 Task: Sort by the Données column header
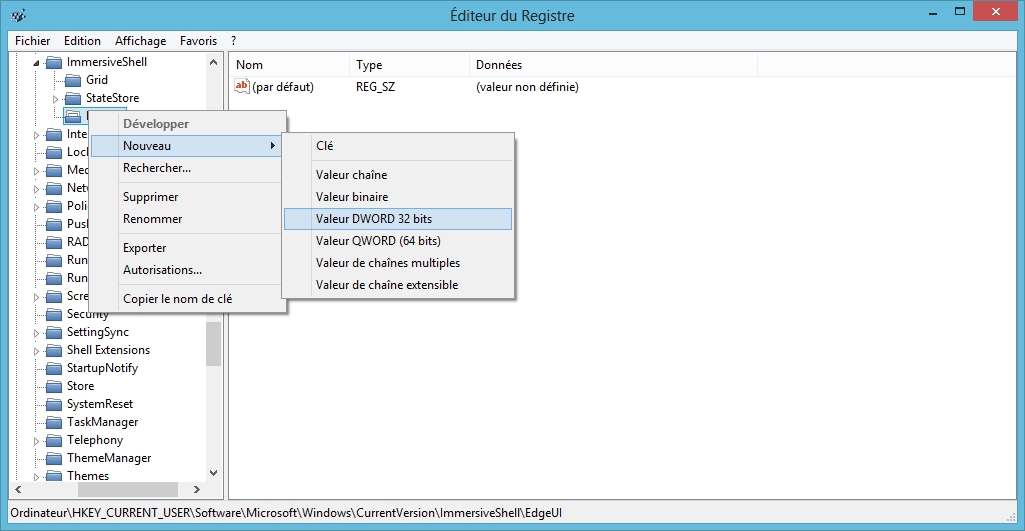click(613, 65)
